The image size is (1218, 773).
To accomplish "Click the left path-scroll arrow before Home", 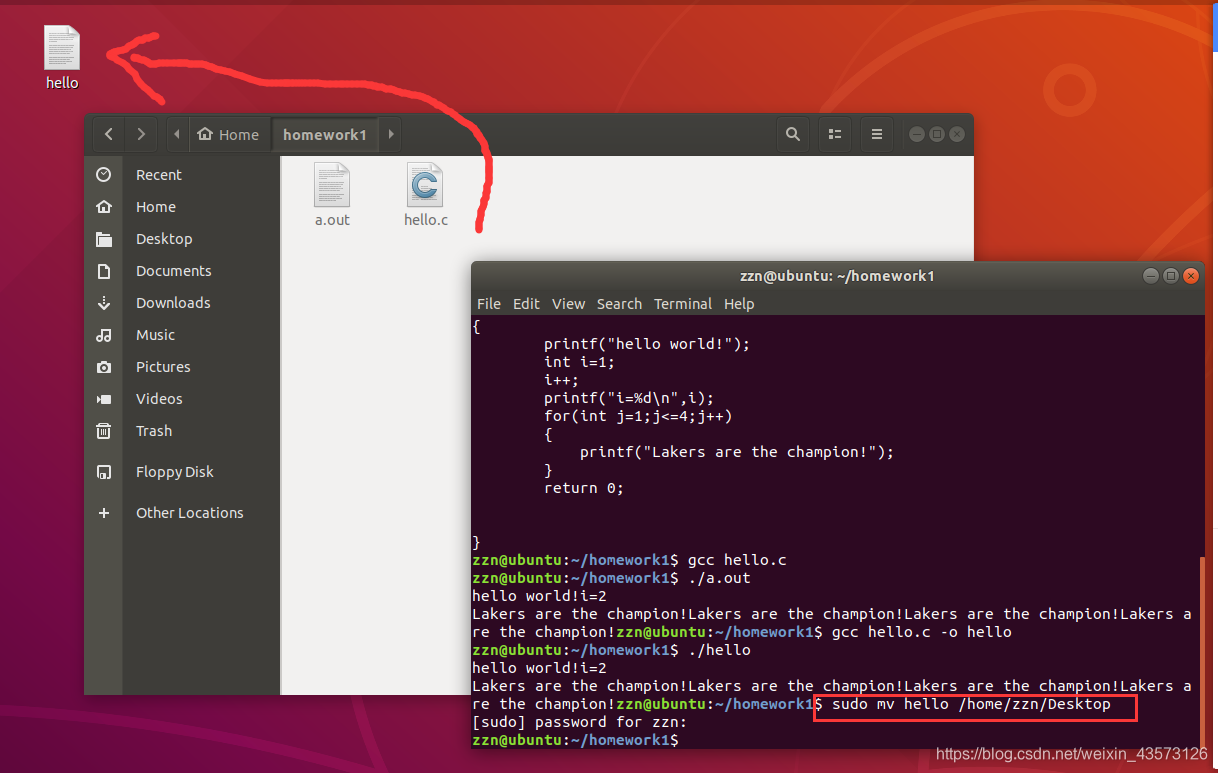I will (177, 134).
